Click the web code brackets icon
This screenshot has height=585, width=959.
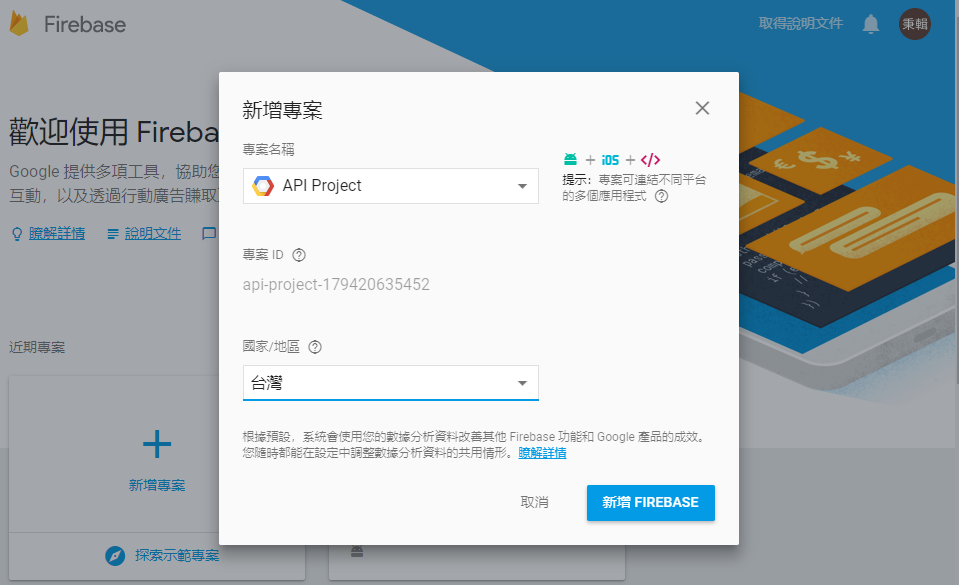click(x=650, y=160)
